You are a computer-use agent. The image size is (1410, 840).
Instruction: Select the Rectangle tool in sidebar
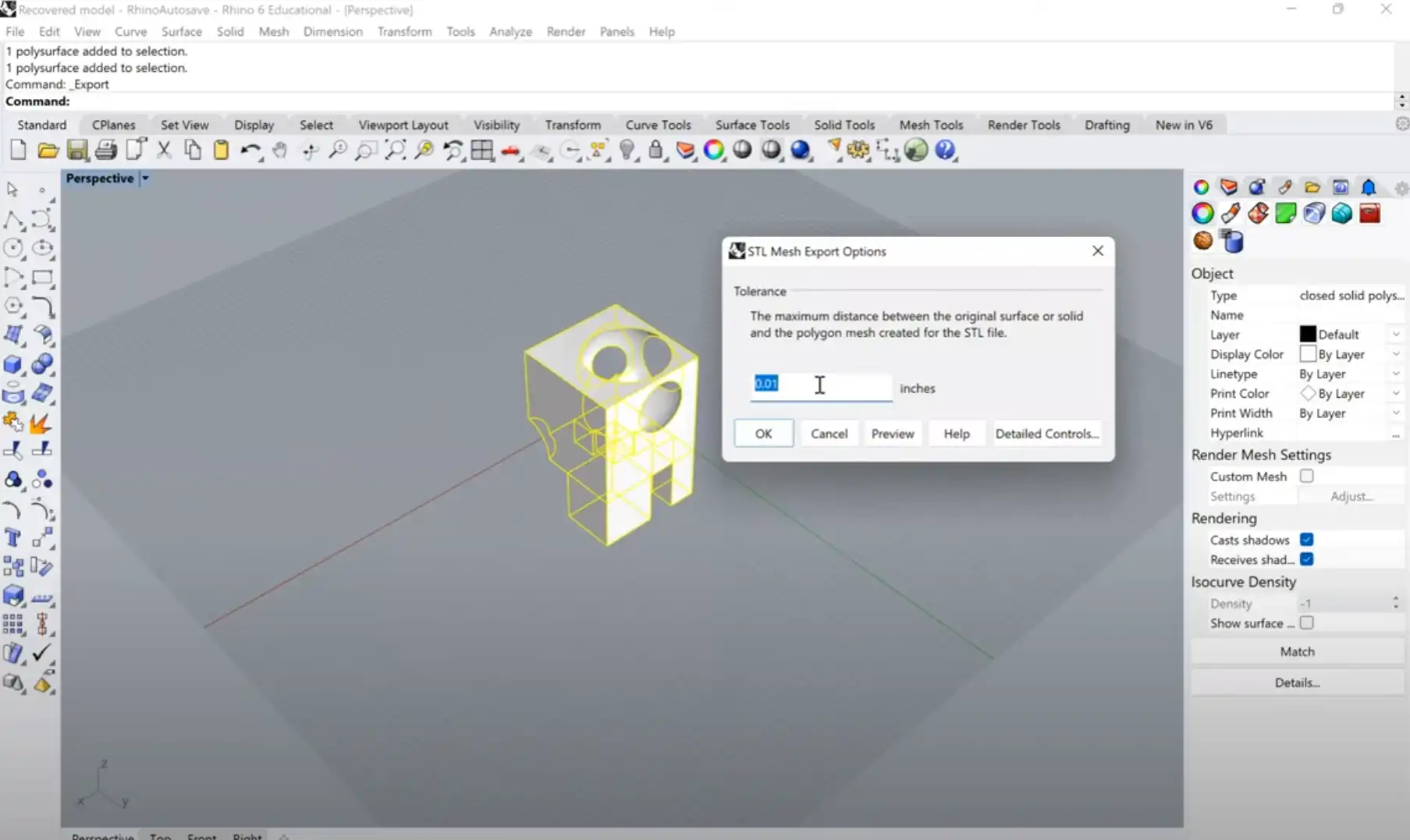(42, 278)
